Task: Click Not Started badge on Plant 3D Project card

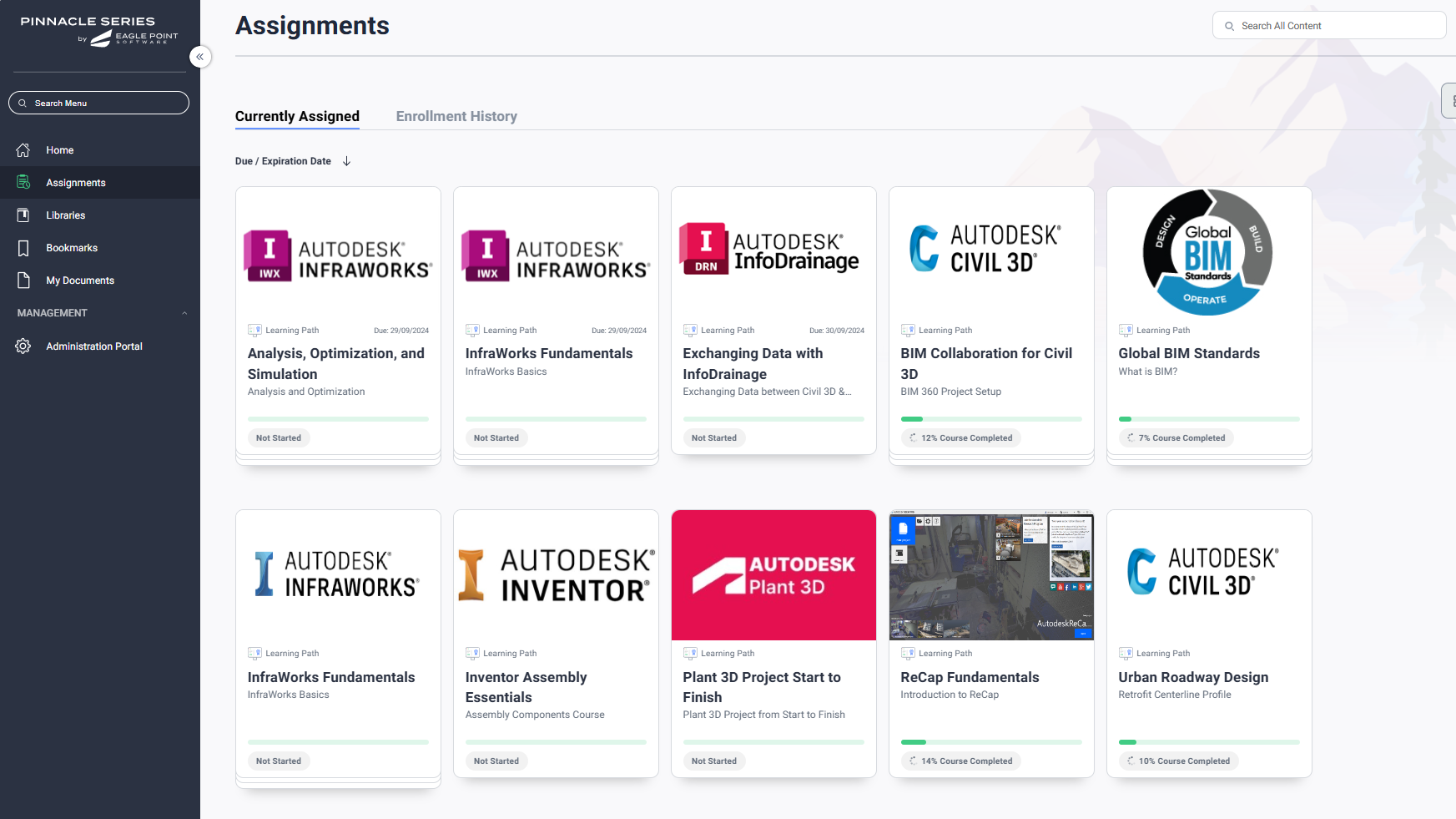Action: pos(713,761)
